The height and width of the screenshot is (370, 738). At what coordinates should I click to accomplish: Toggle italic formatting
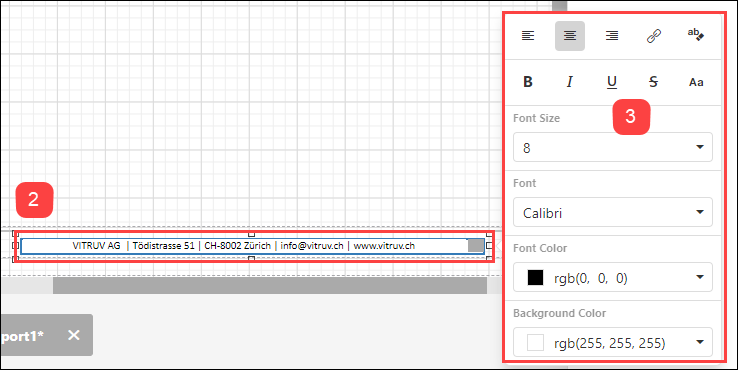(570, 82)
